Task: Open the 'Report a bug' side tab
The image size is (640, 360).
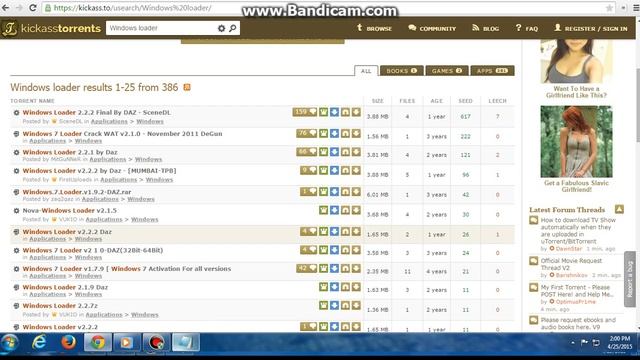Action: coord(630,279)
